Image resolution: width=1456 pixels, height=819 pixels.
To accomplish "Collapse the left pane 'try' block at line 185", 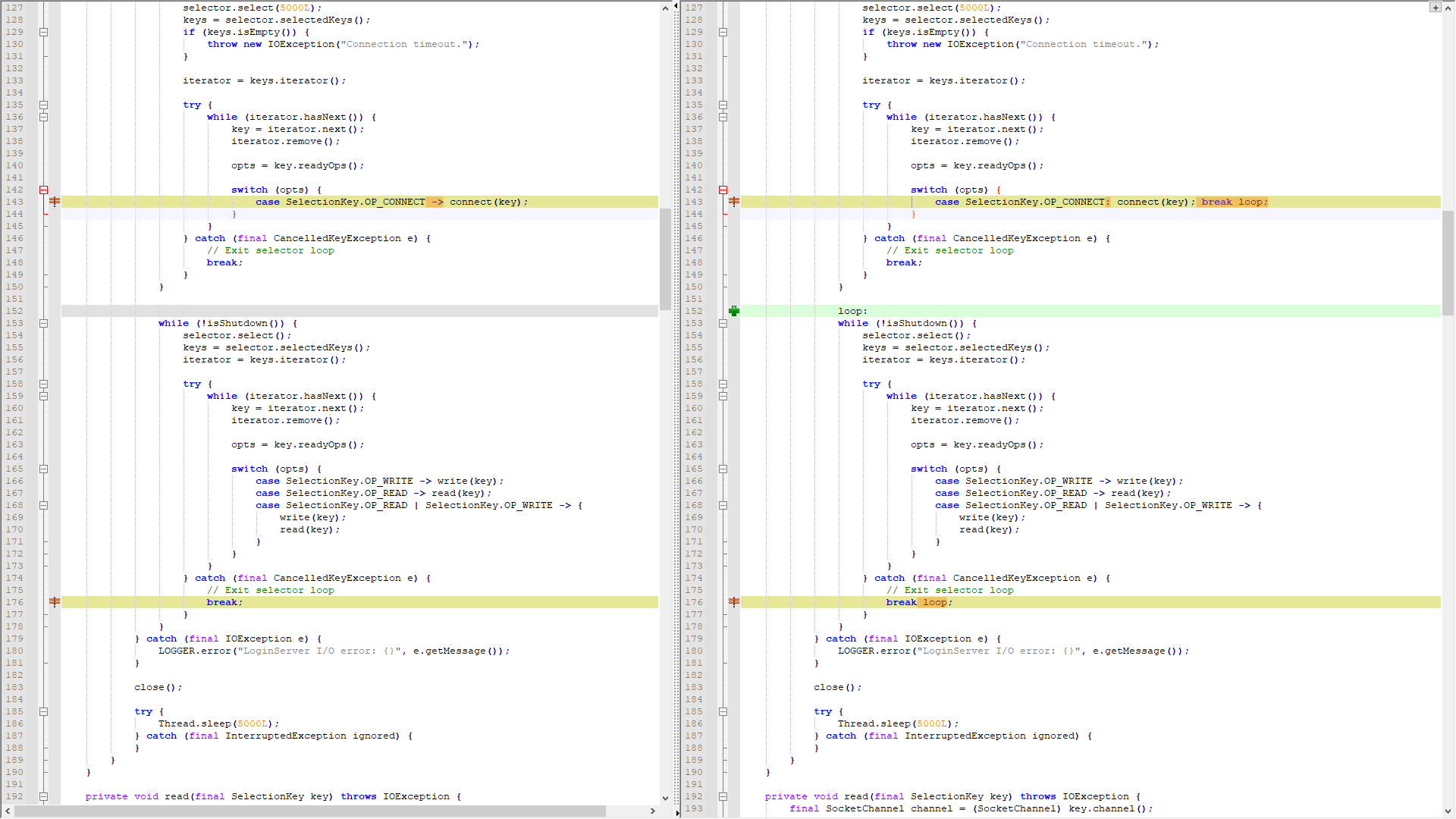I will 44,711.
